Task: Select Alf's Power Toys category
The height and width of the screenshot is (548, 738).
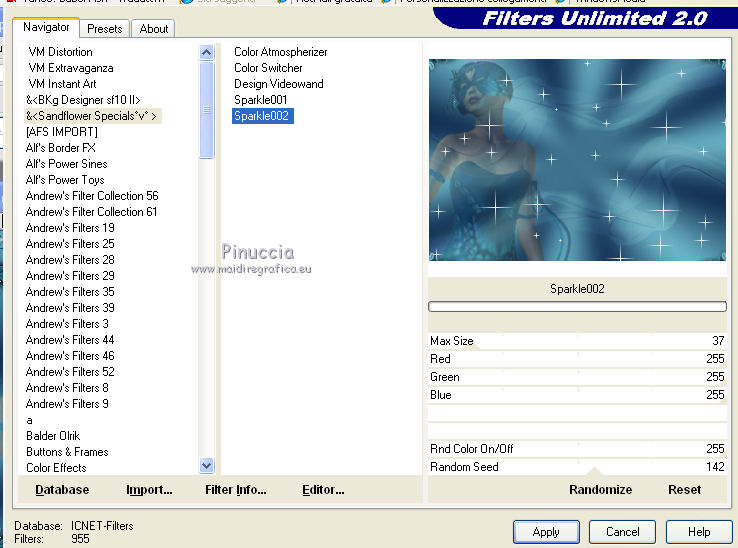Action: (x=65, y=180)
